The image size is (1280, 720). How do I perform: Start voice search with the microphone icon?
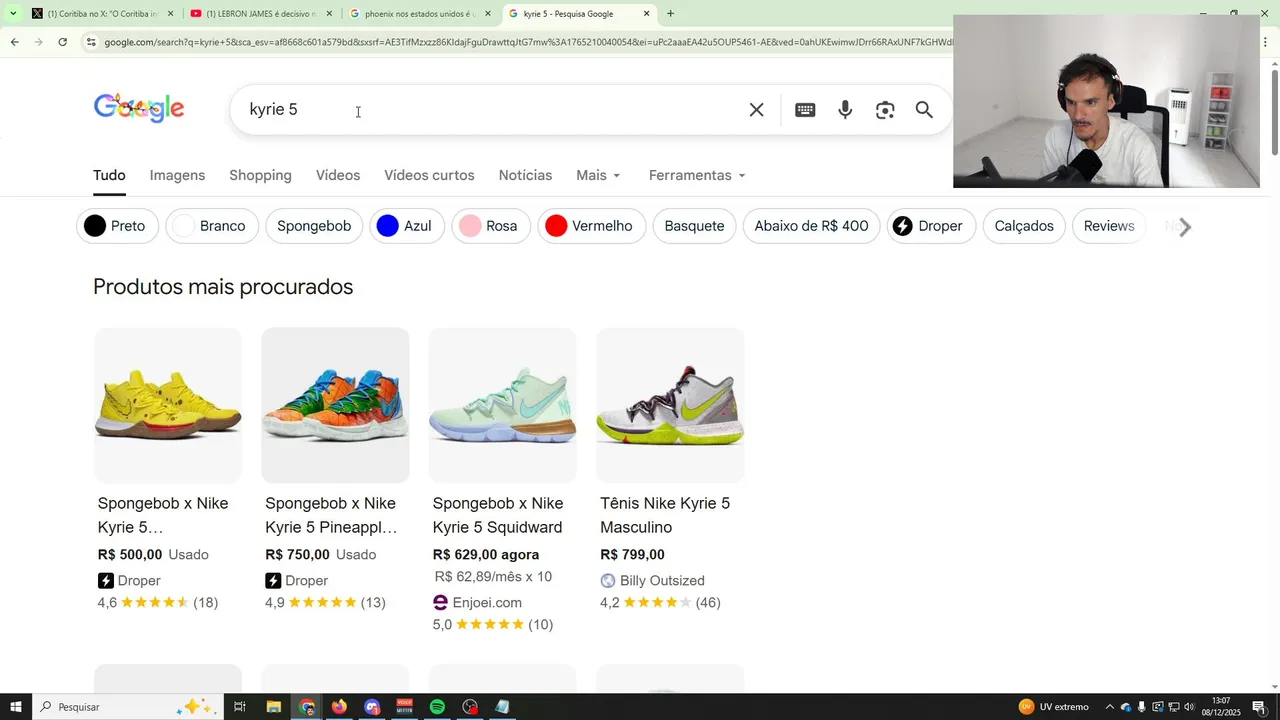[845, 110]
